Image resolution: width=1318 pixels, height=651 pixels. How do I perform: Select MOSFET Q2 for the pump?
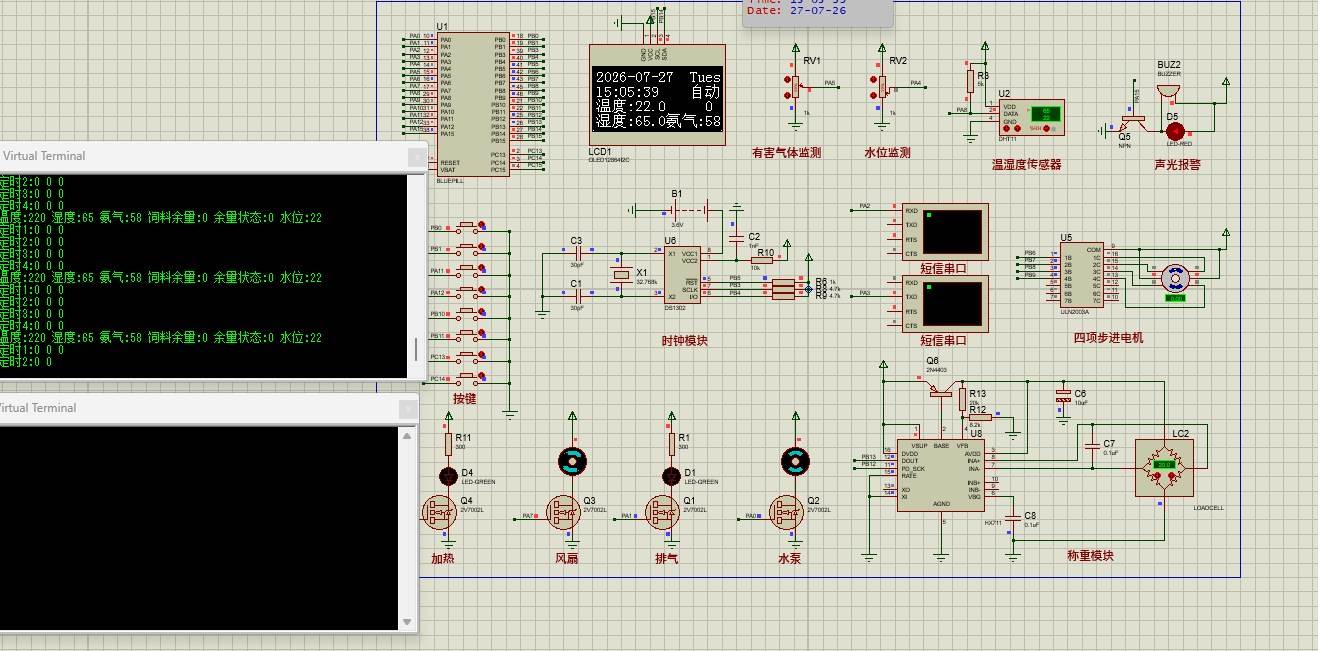[786, 512]
